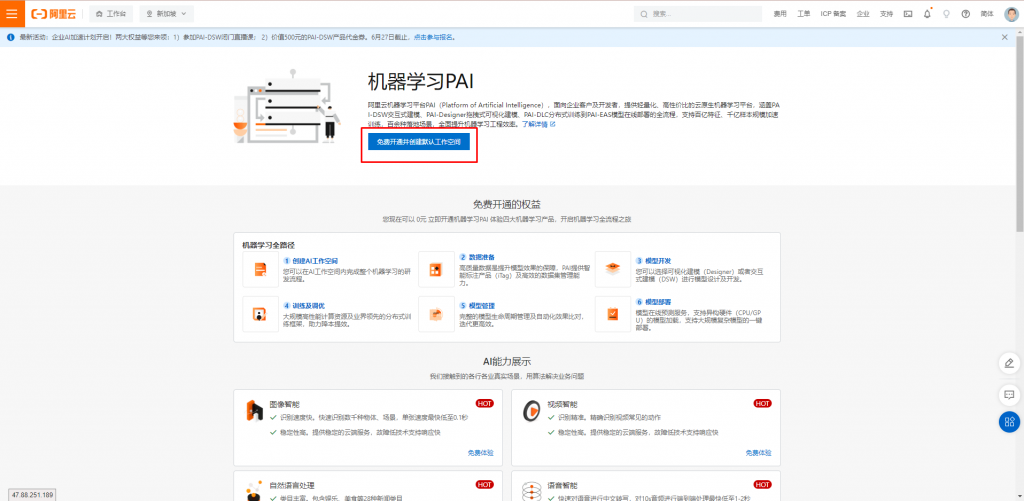Screen dimensions: 1024x501
Task: Open the help question-mark icon
Action: click(965, 14)
